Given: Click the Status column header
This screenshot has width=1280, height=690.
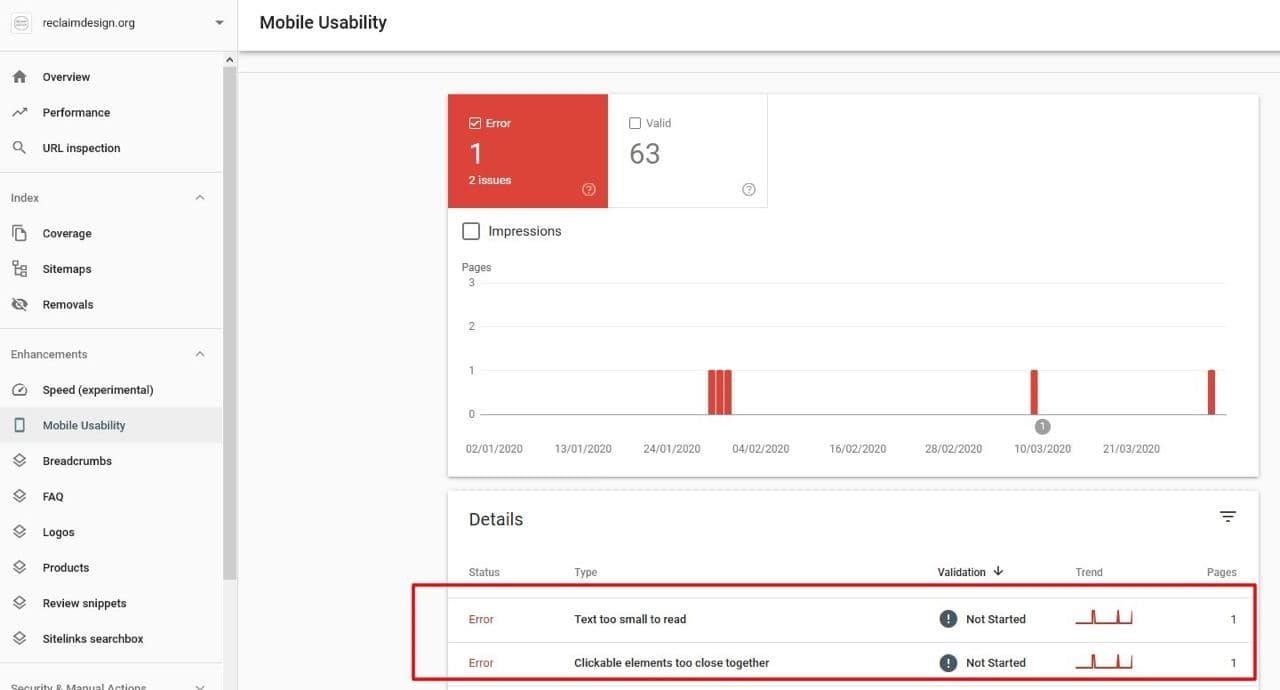Looking at the screenshot, I should pyautogui.click(x=484, y=572).
